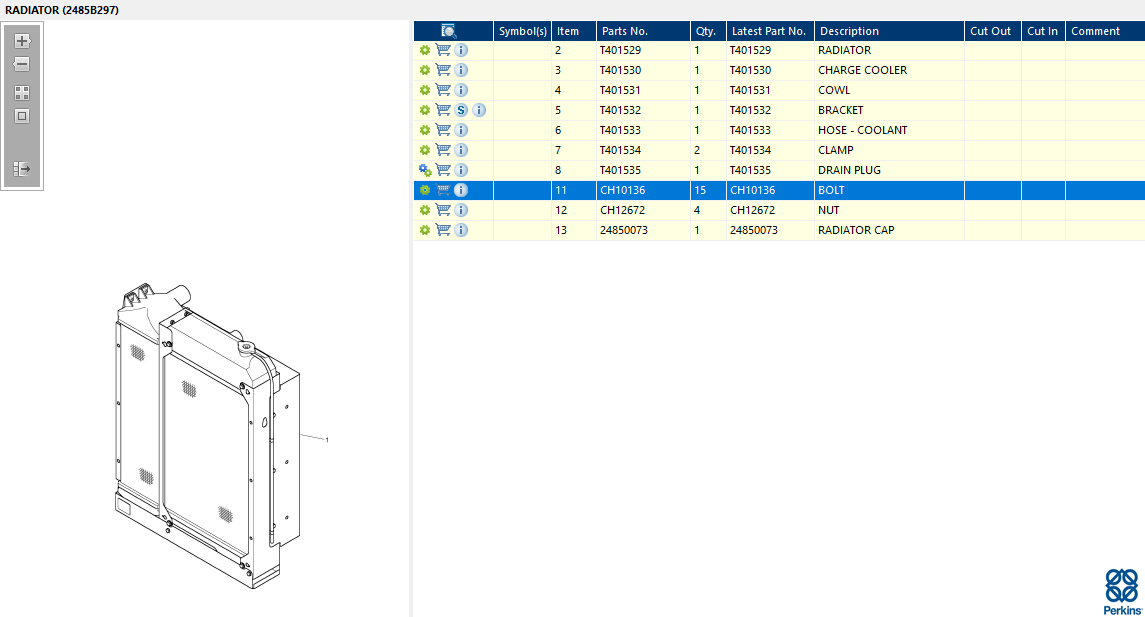The width and height of the screenshot is (1145, 617).
Task: Add RADIATOR T401529 to cart
Action: (x=443, y=50)
